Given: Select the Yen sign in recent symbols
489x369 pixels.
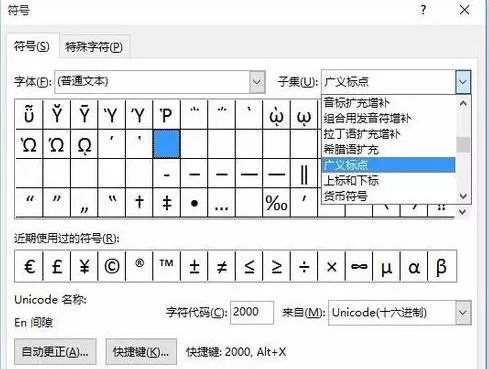Looking at the screenshot, I should coord(84,266).
